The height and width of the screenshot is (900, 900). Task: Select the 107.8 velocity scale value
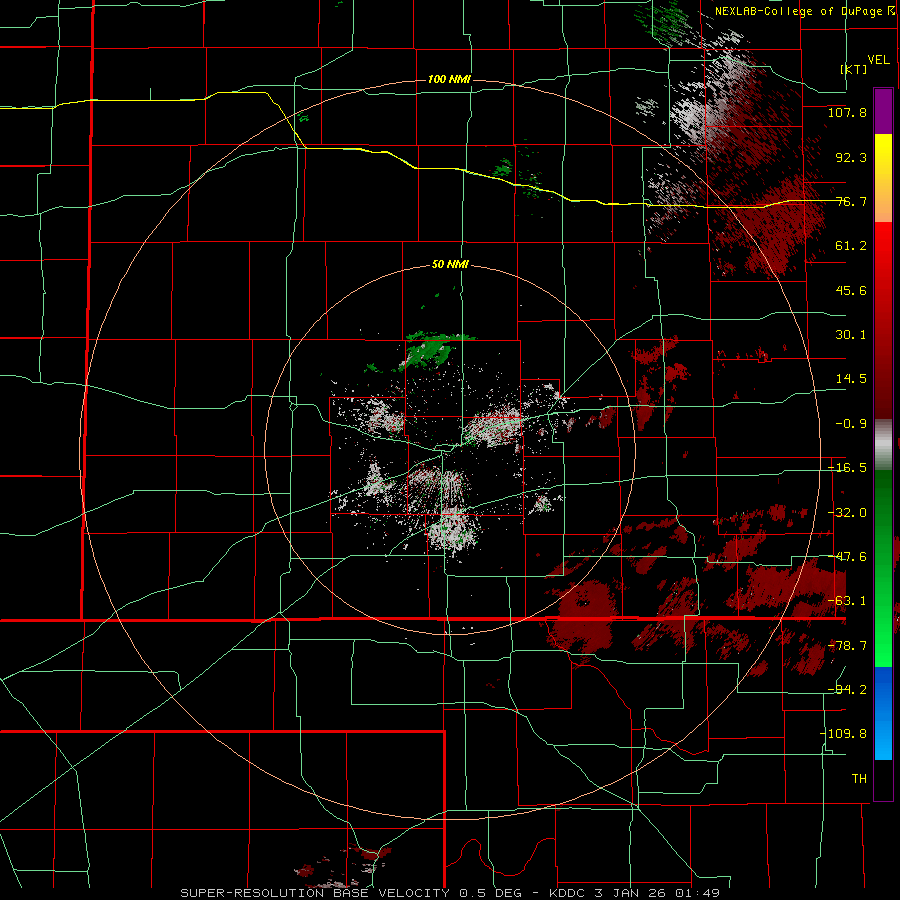pyautogui.click(x=847, y=112)
